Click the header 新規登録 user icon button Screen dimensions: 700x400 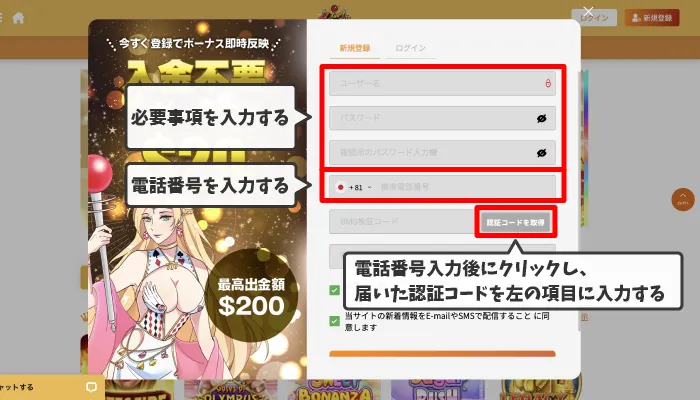click(x=652, y=18)
